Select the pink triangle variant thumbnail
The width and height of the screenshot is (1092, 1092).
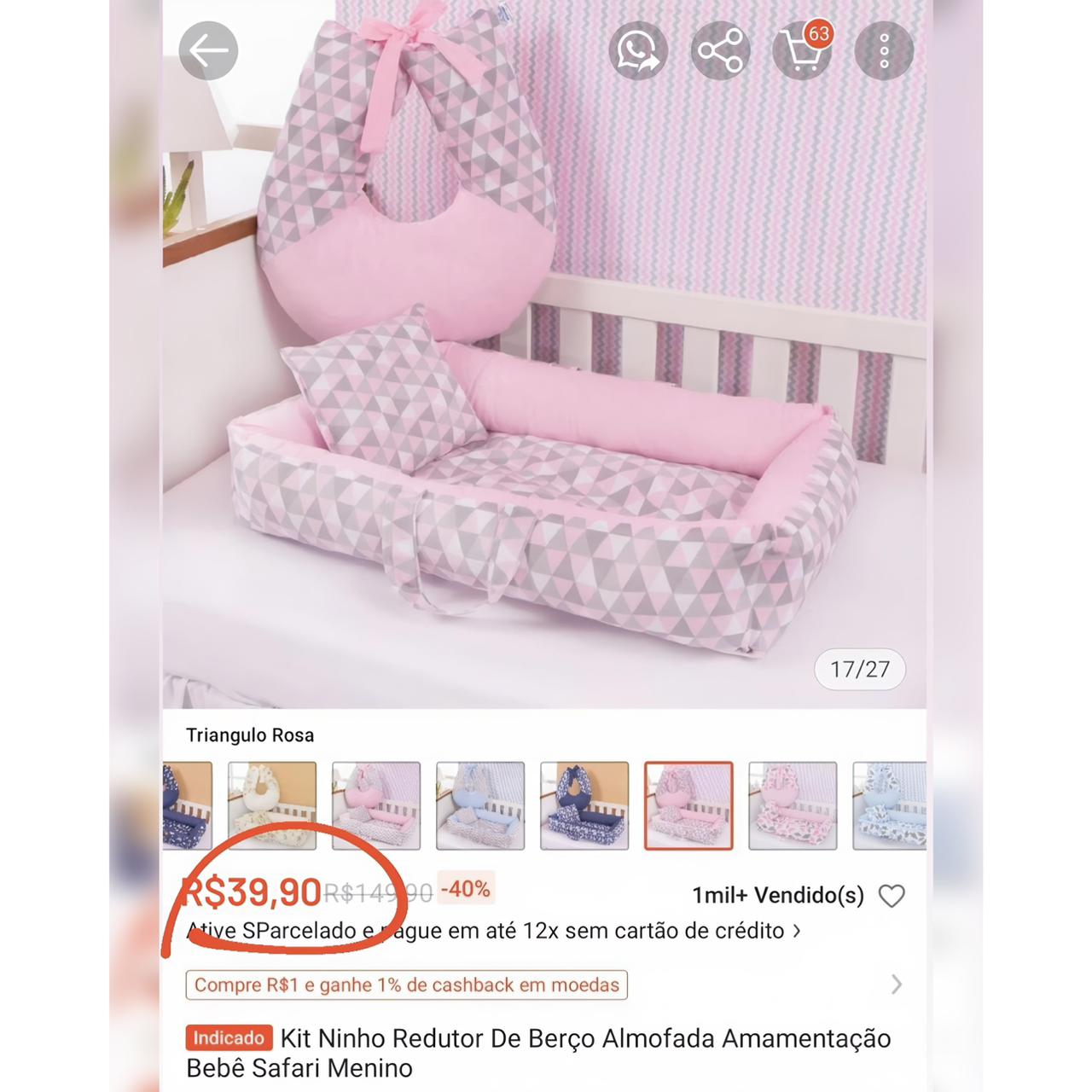click(x=376, y=806)
